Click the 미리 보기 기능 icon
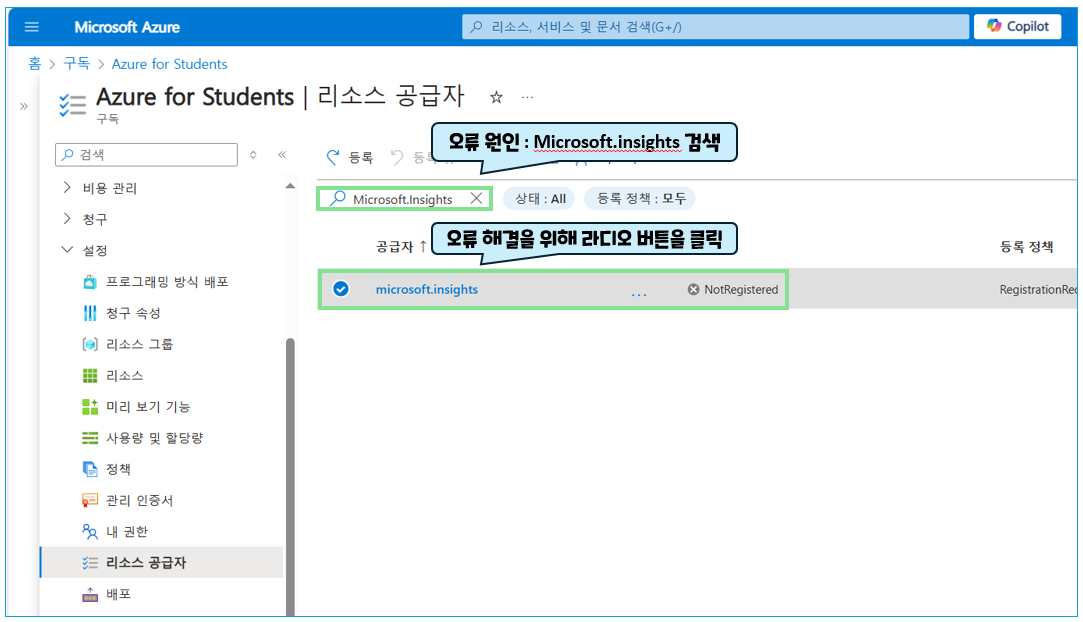 90,407
